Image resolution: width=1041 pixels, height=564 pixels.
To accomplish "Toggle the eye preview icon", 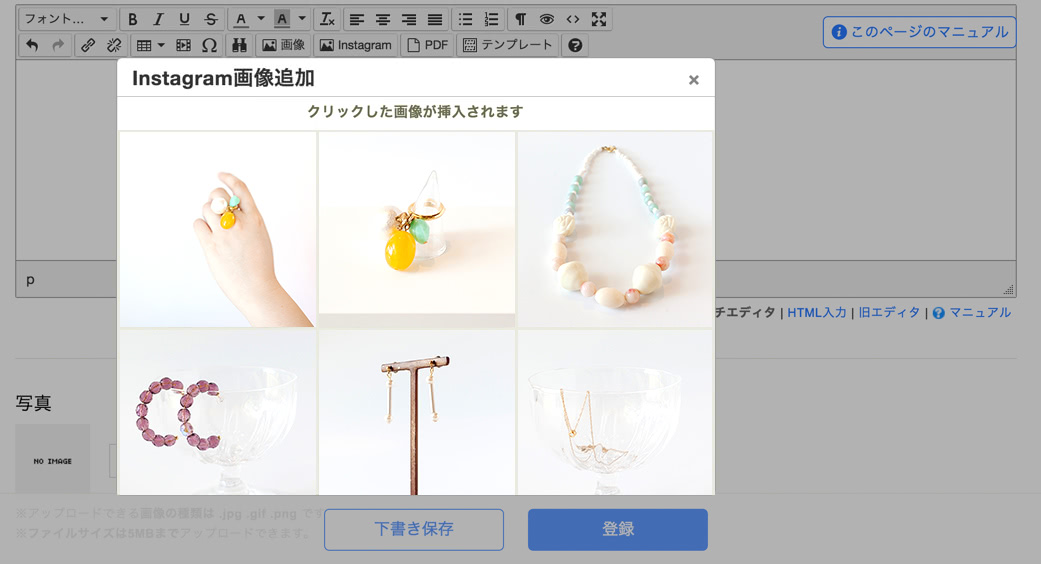I will tap(547, 19).
